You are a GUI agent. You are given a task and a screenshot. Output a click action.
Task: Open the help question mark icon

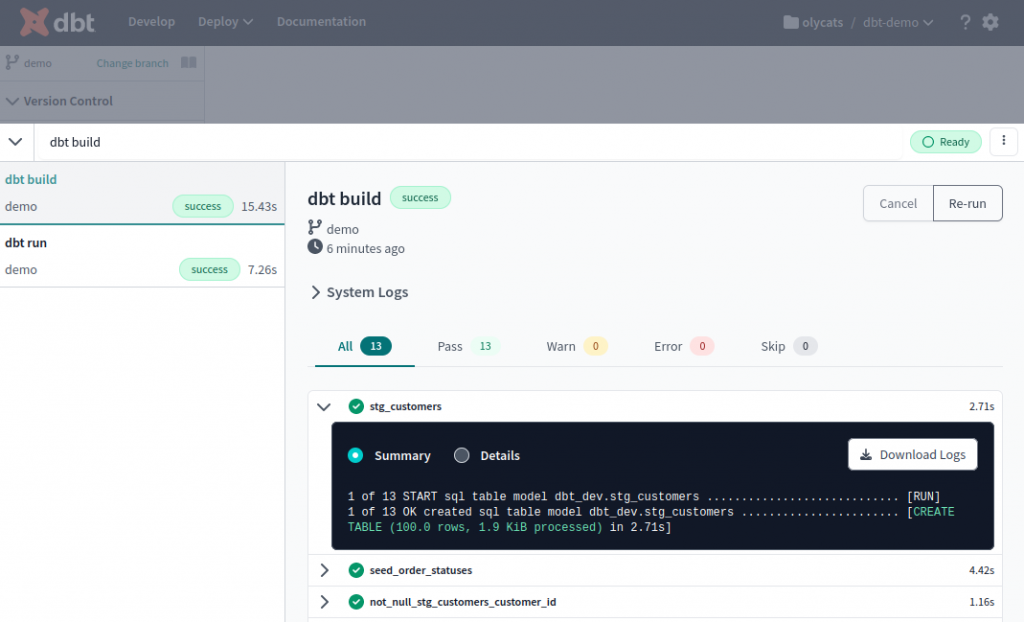point(965,22)
